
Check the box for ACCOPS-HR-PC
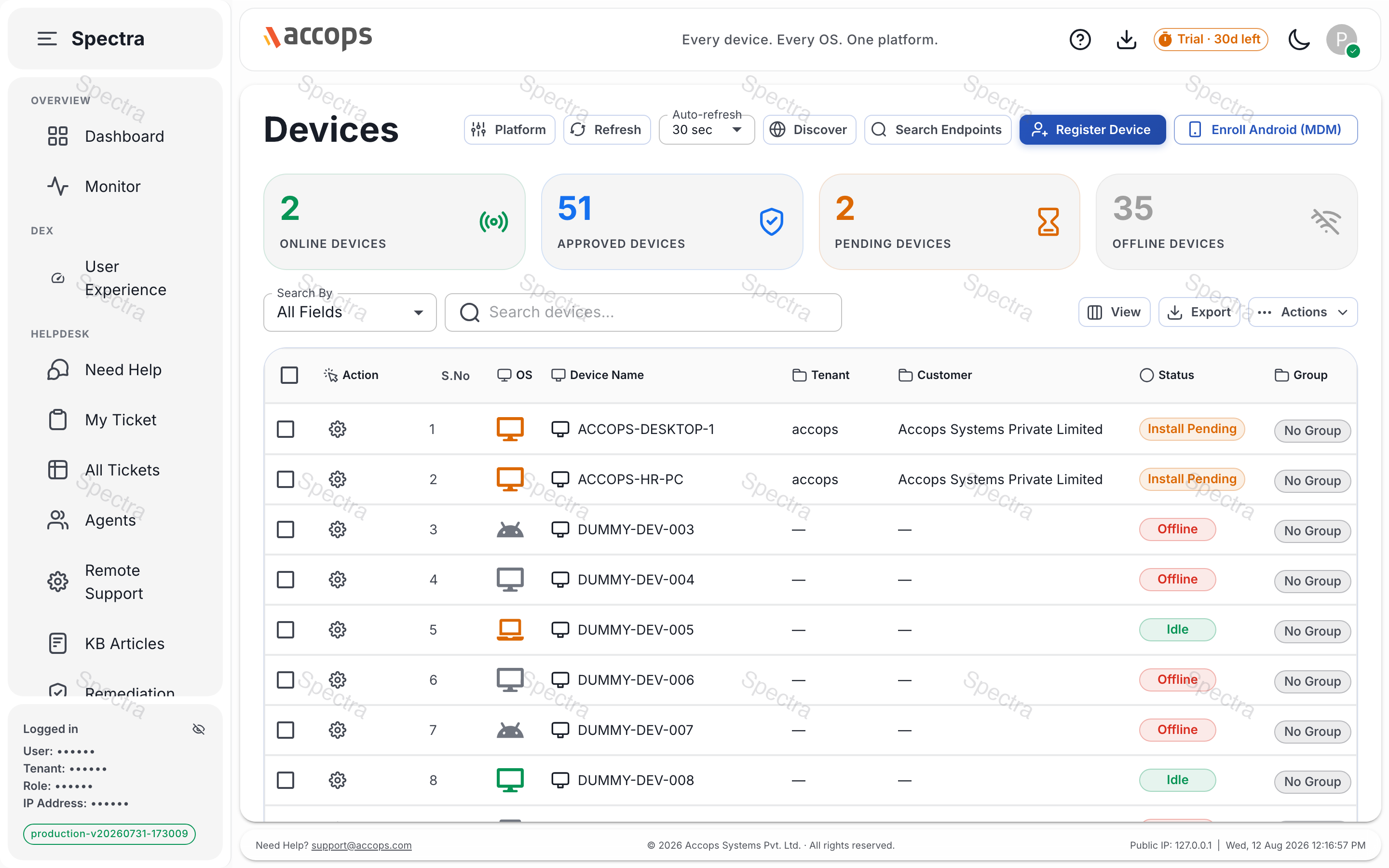tap(285, 479)
